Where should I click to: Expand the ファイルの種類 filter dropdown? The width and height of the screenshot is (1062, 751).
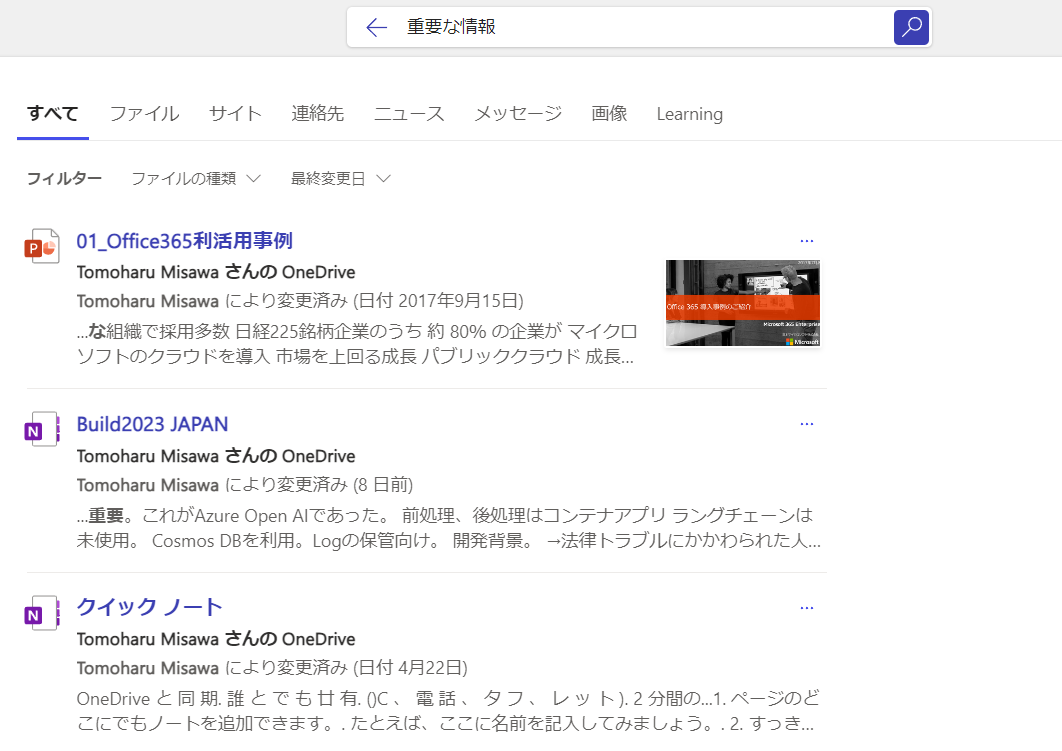[x=196, y=179]
